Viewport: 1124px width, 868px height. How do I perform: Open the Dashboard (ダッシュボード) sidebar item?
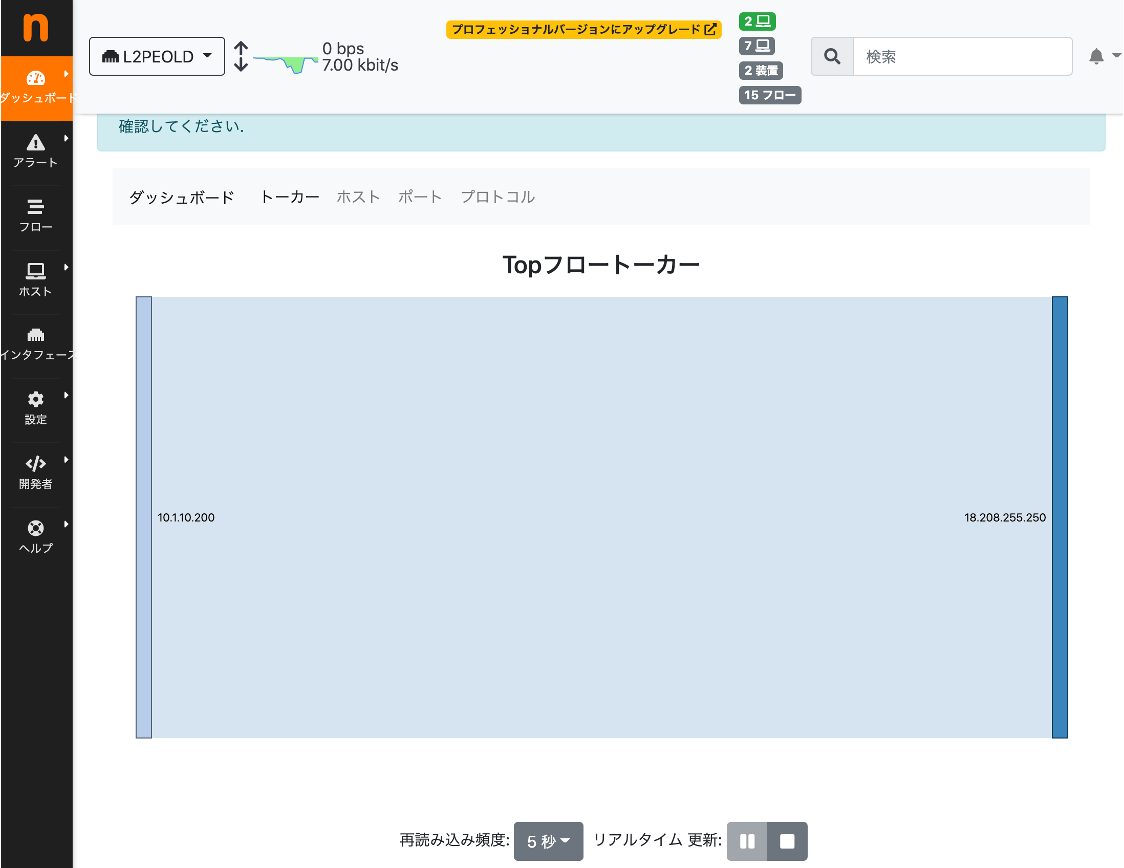[37, 88]
